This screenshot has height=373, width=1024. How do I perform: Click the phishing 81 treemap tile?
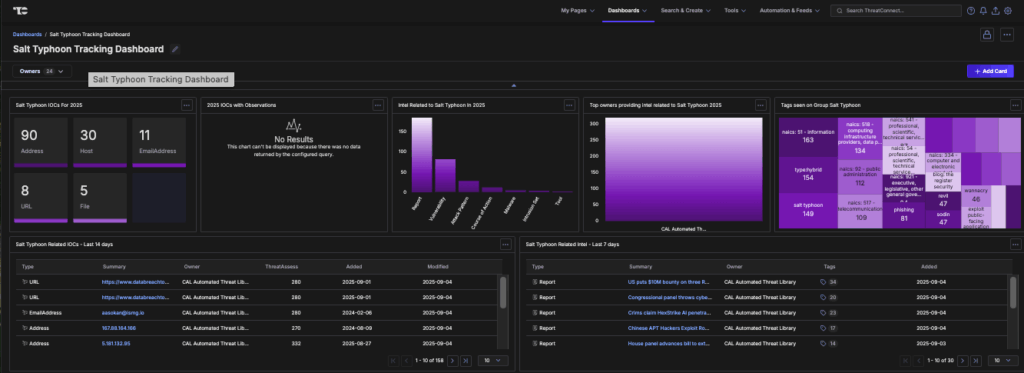904,214
